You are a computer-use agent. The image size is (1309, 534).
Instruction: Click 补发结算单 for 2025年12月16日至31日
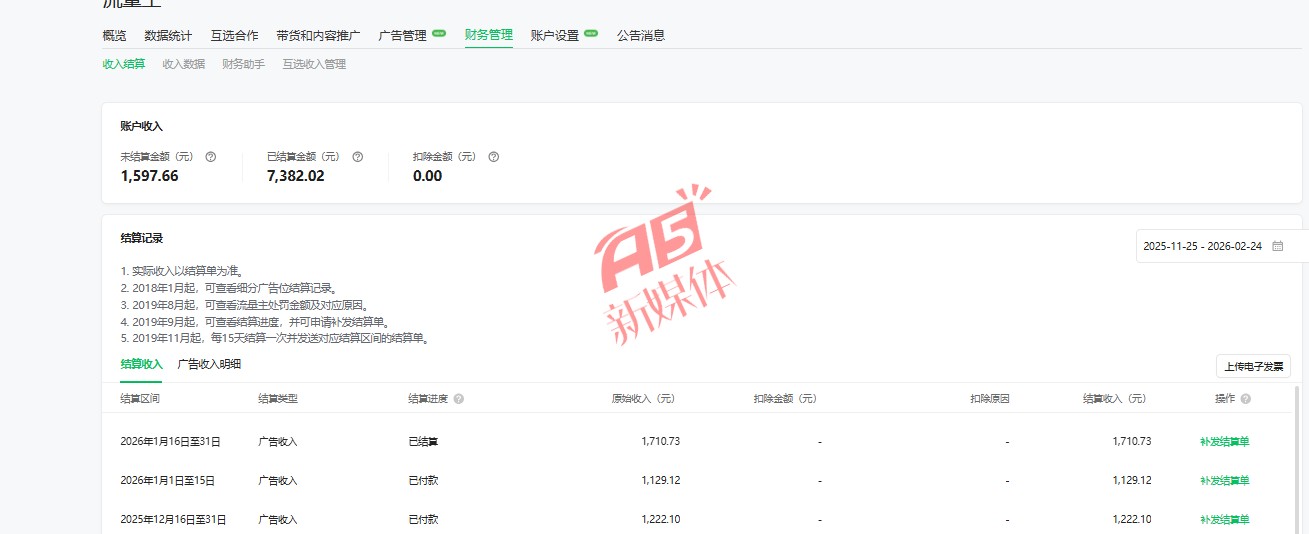tap(1224, 519)
